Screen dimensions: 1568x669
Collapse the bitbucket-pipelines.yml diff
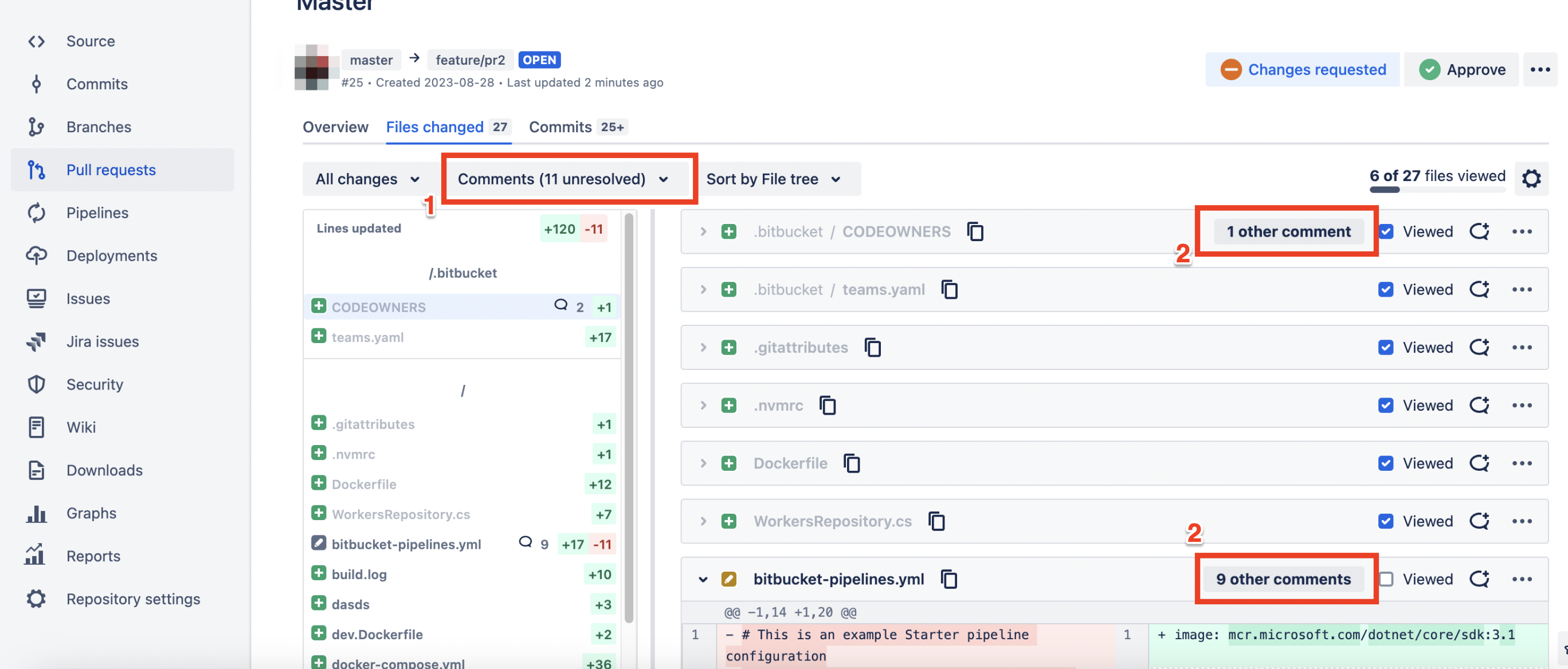[703, 579]
